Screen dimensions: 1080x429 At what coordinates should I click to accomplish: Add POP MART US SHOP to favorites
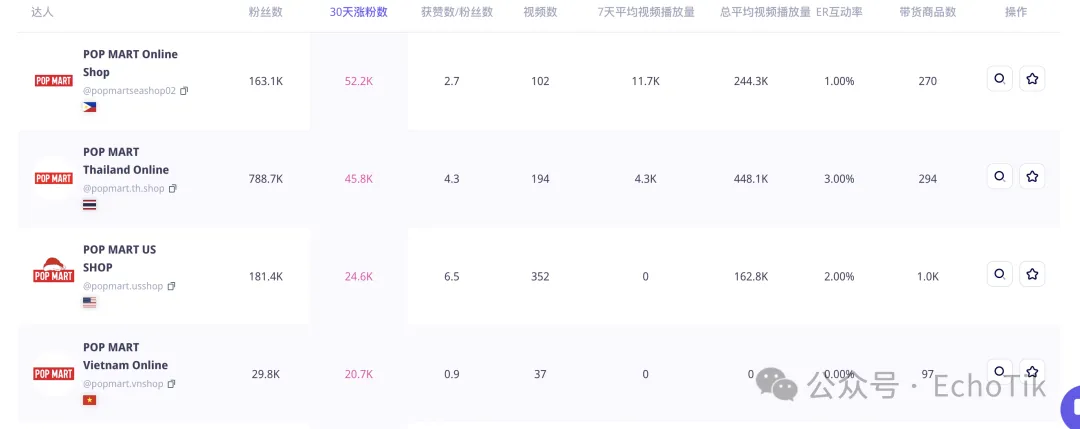pyautogui.click(x=1032, y=274)
